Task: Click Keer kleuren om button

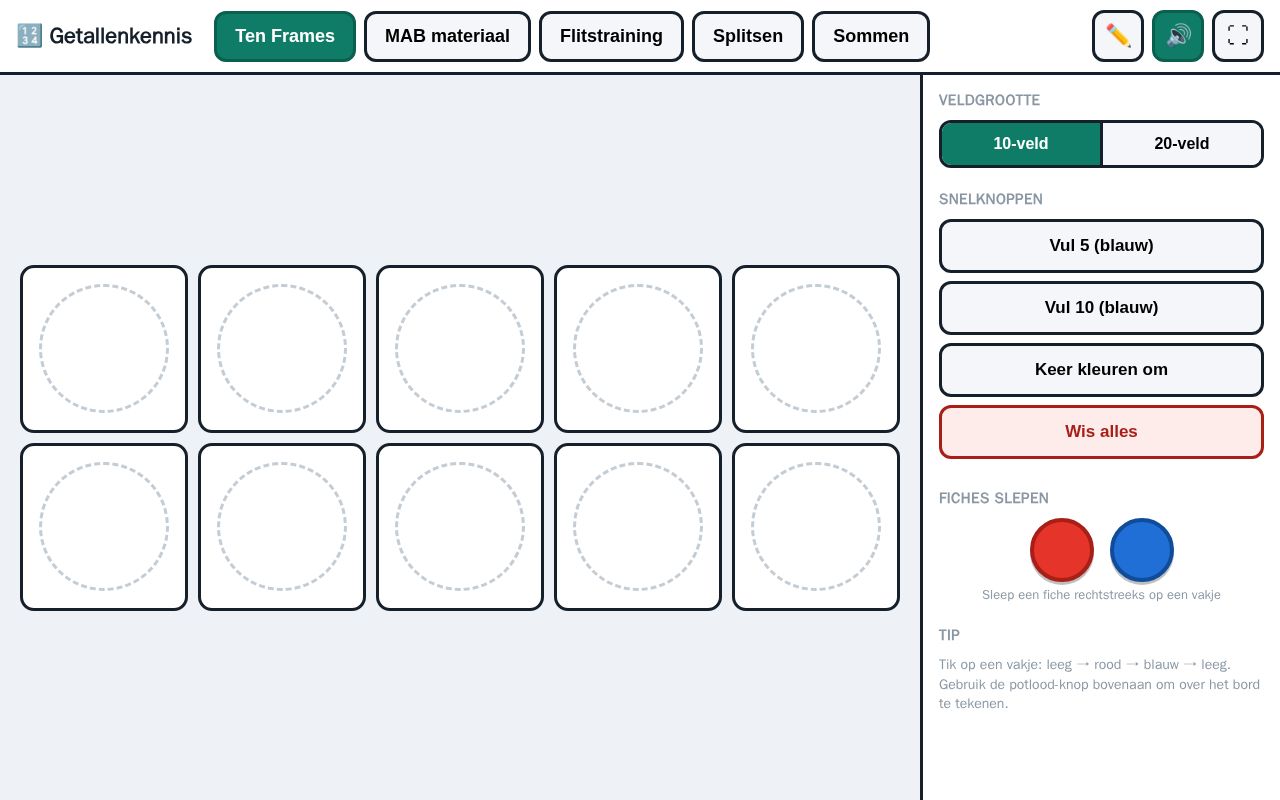Action: tap(1101, 370)
